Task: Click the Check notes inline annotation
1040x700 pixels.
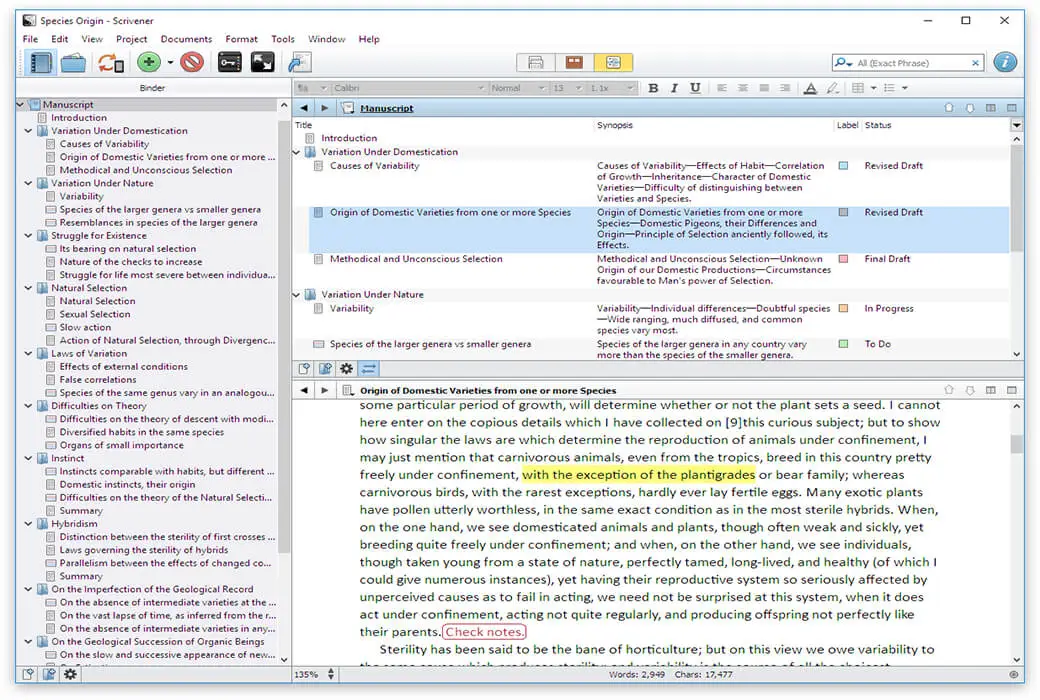Action: (x=484, y=632)
